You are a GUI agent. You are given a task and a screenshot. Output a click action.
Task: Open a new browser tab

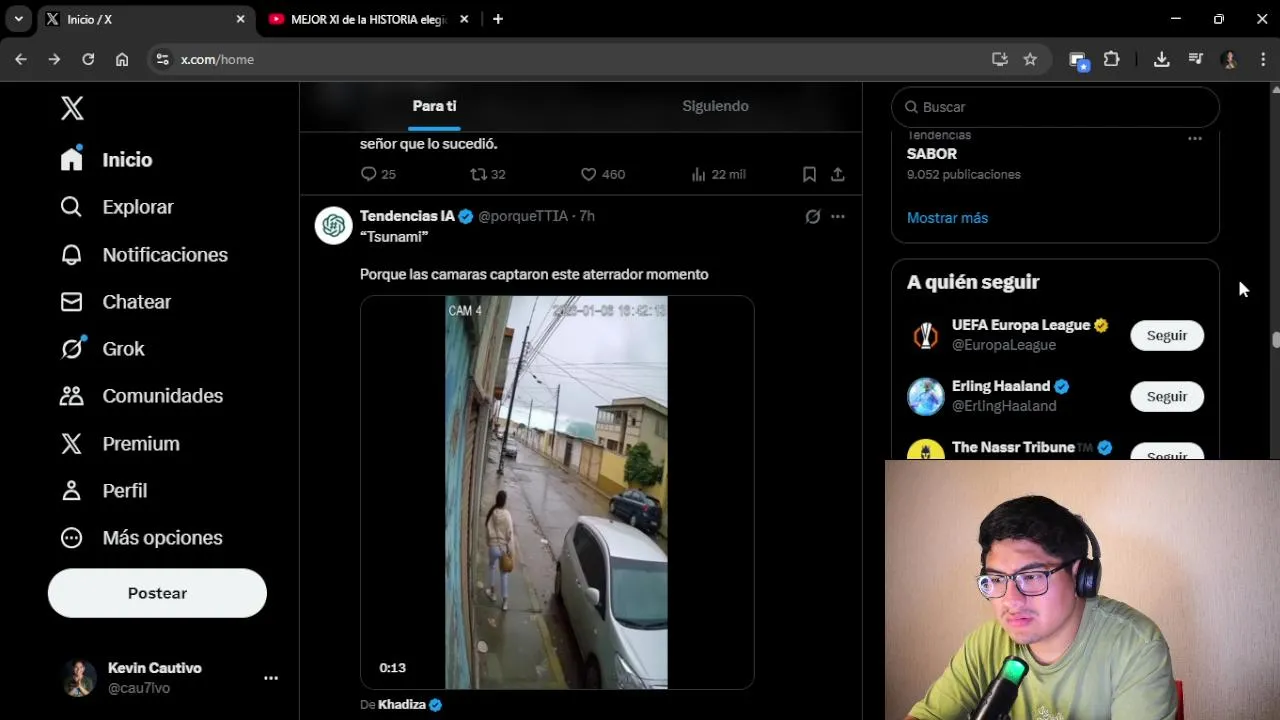[498, 19]
